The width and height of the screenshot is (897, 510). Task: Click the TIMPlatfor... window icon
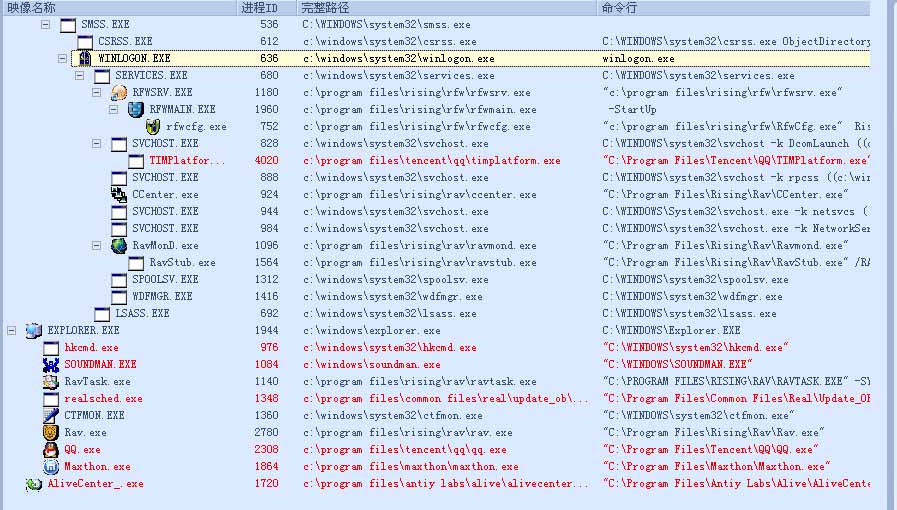136,161
